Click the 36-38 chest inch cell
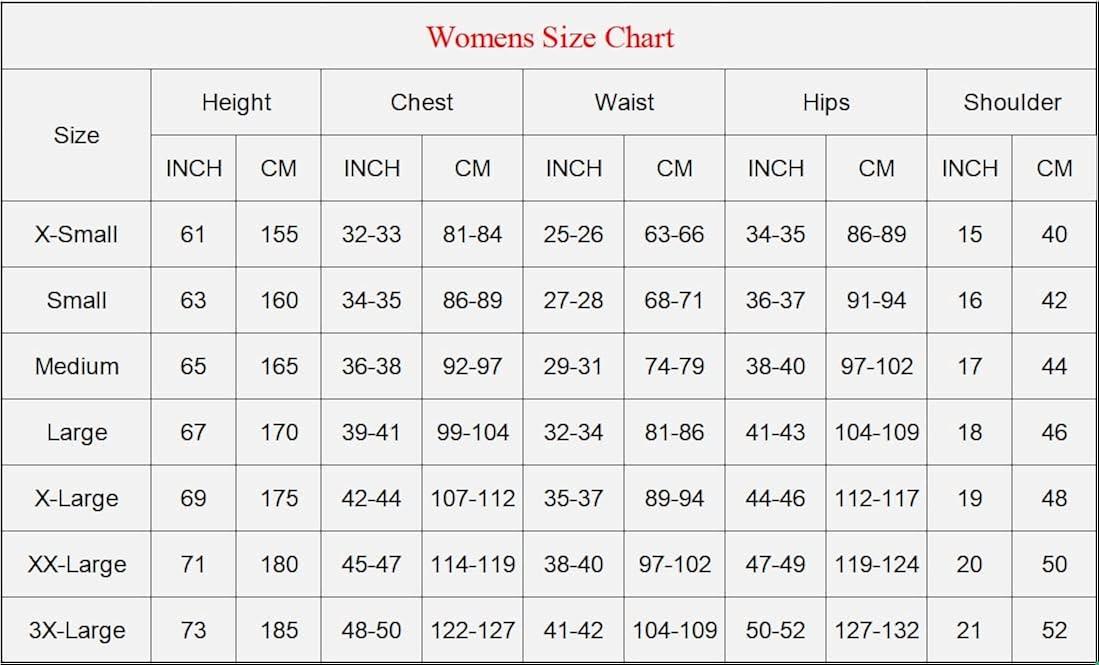This screenshot has width=1099, height=665. (371, 366)
